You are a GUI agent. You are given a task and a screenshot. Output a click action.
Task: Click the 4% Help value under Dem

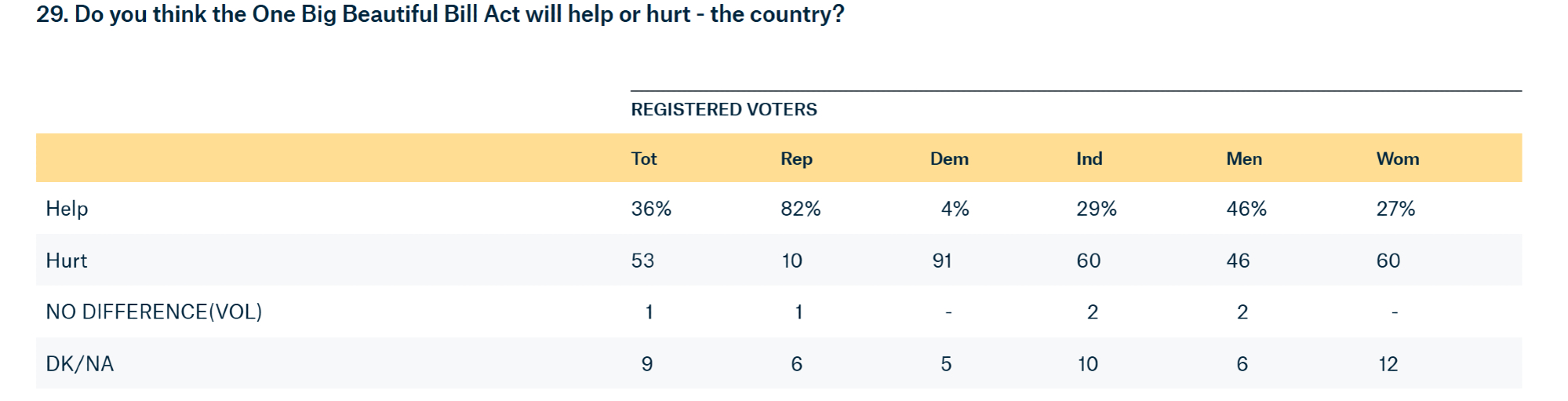pos(955,209)
